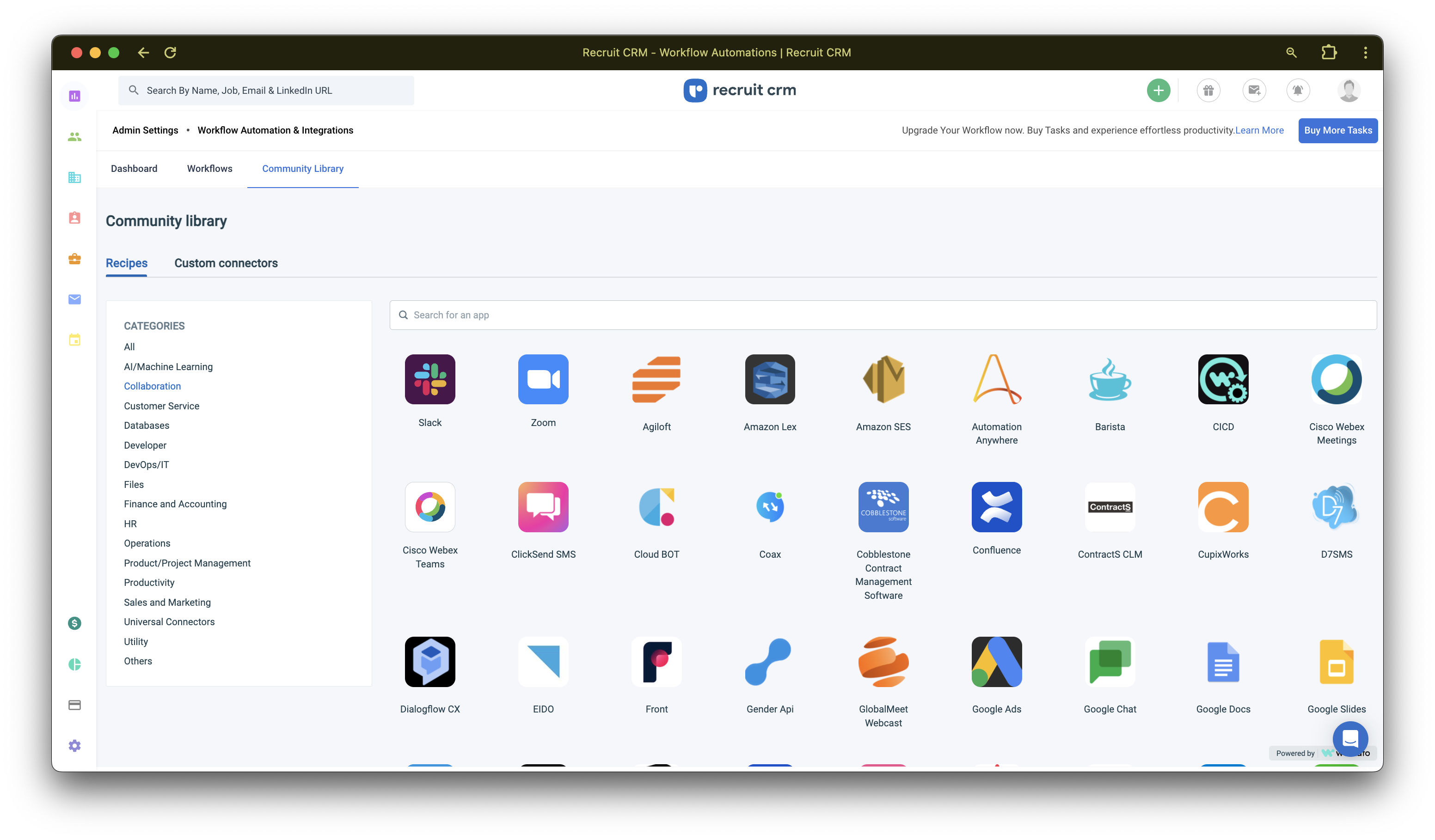
Task: Select the Slack connector
Action: 430,380
